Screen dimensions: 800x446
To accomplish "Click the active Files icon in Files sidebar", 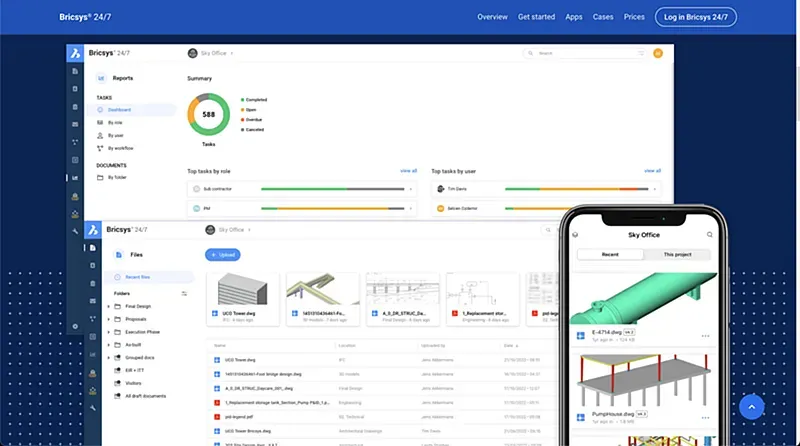I will click(92, 248).
